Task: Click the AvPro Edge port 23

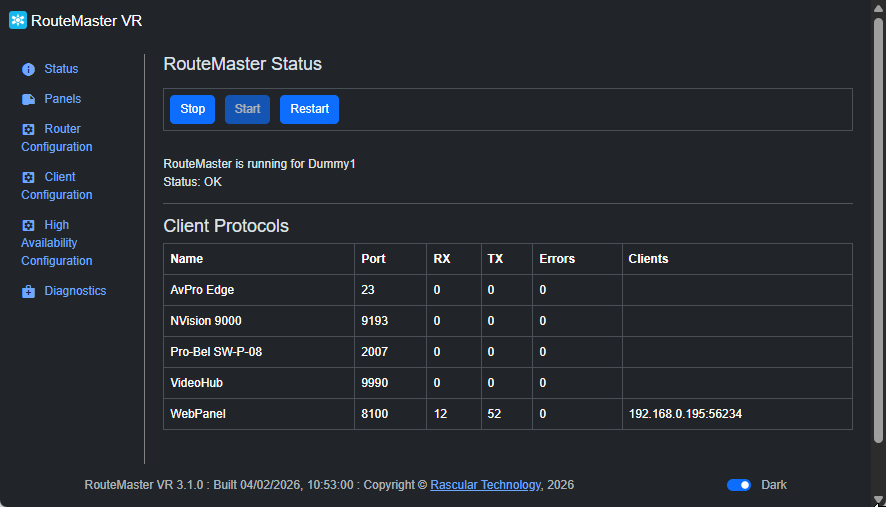Action: [368, 290]
